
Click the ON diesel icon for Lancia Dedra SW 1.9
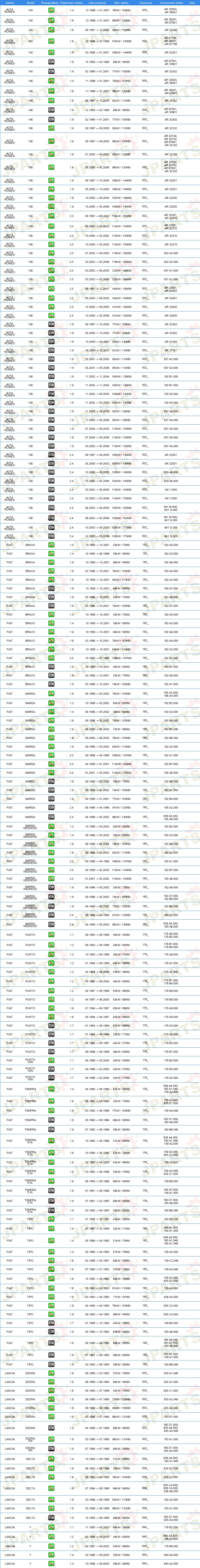[x=51, y=1449]
